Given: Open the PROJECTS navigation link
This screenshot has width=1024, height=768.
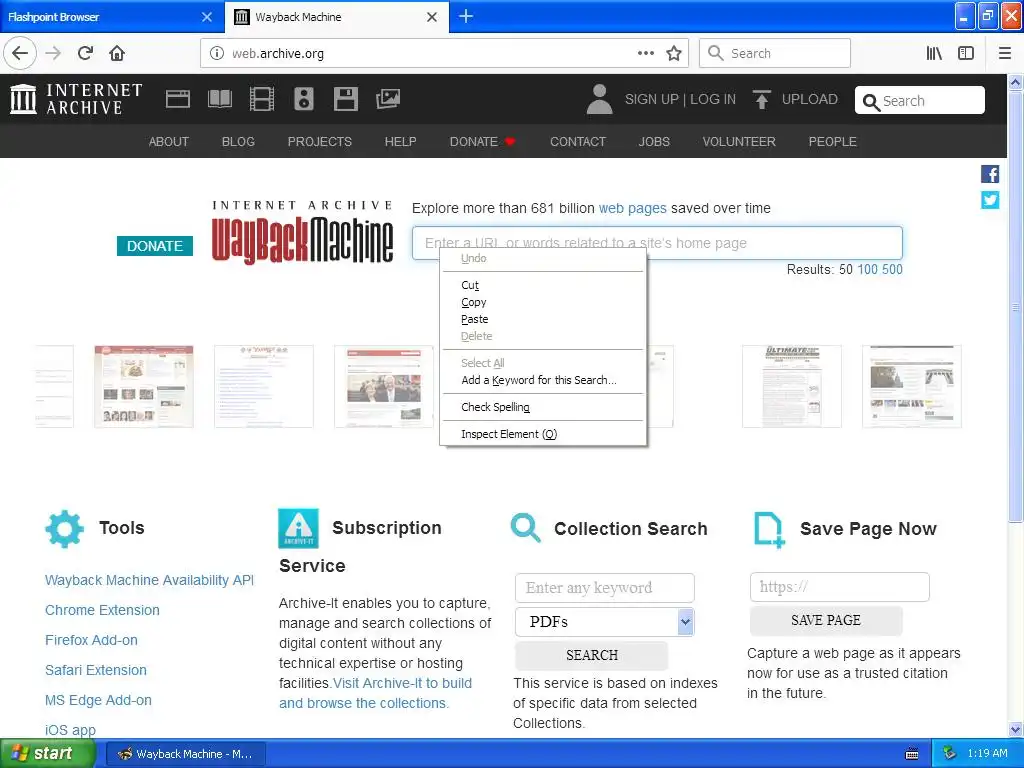Looking at the screenshot, I should (x=319, y=142).
